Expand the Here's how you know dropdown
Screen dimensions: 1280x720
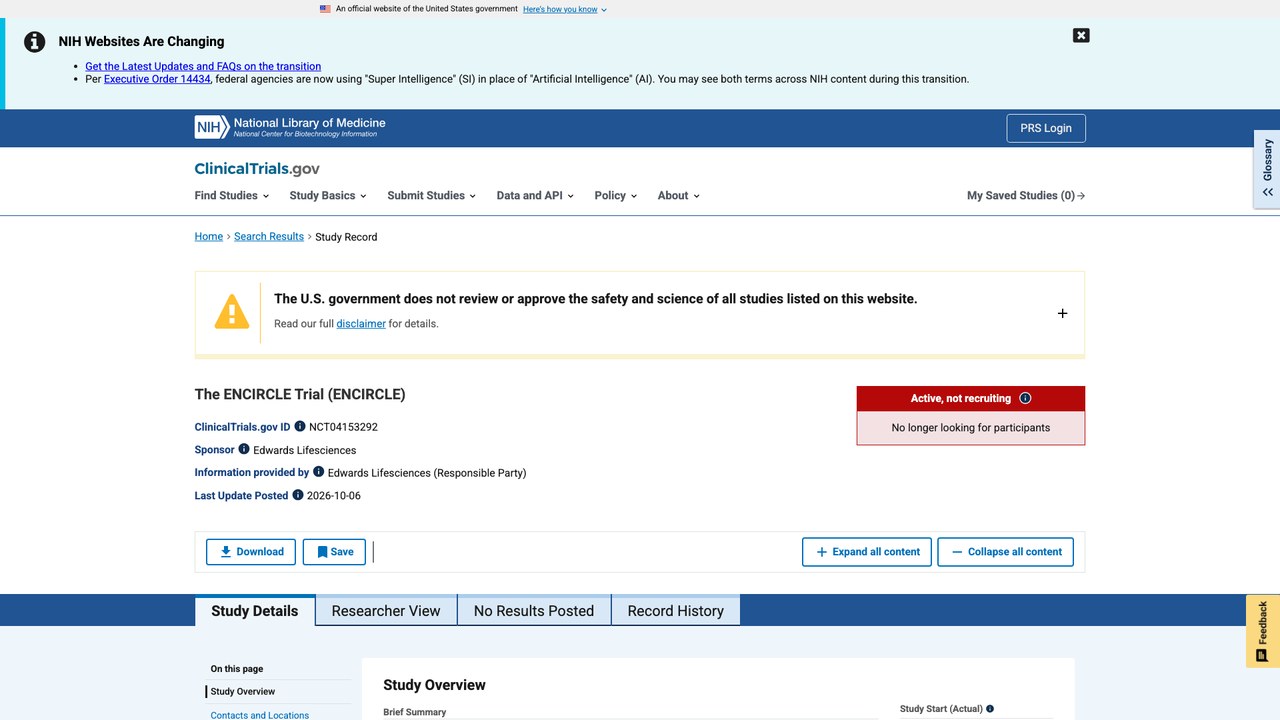point(565,9)
